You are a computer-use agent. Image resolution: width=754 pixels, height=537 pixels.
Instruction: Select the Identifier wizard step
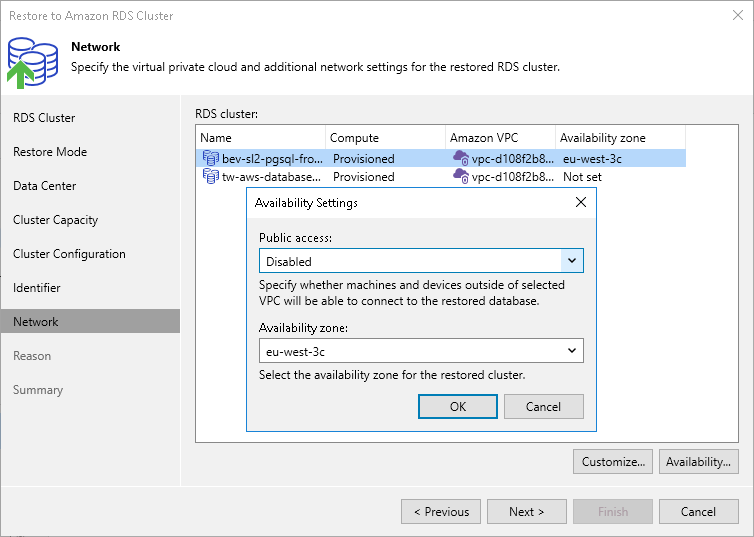click(37, 288)
